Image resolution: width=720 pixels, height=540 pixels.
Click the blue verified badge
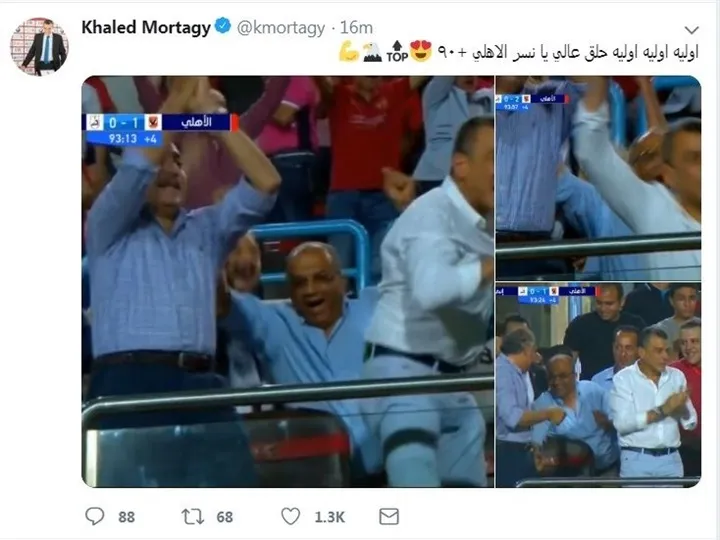tap(223, 26)
